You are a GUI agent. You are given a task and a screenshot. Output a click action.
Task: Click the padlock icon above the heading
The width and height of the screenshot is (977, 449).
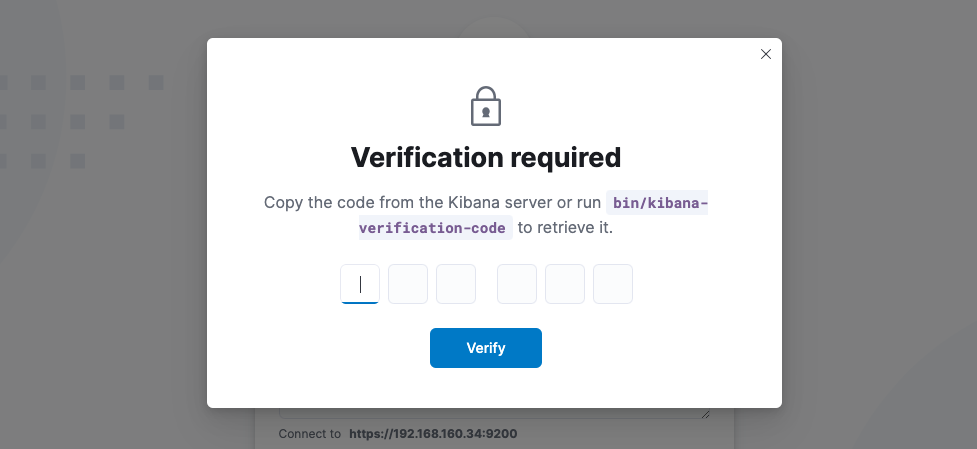(x=486, y=106)
